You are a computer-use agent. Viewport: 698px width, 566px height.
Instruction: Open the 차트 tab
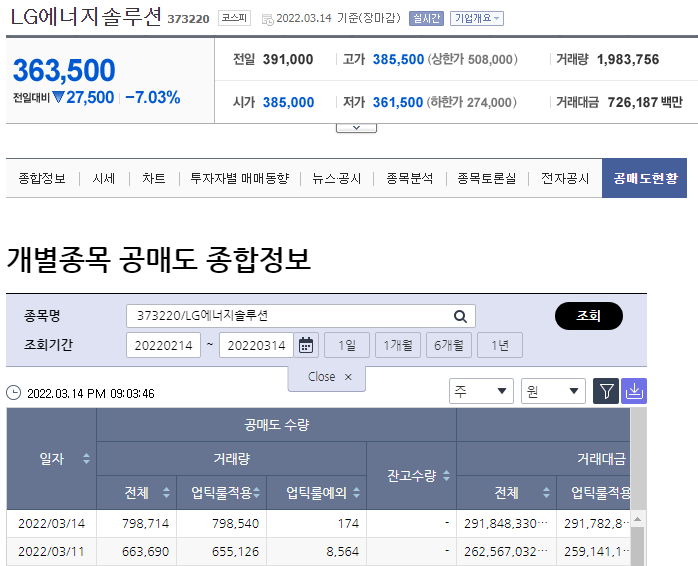click(x=154, y=179)
